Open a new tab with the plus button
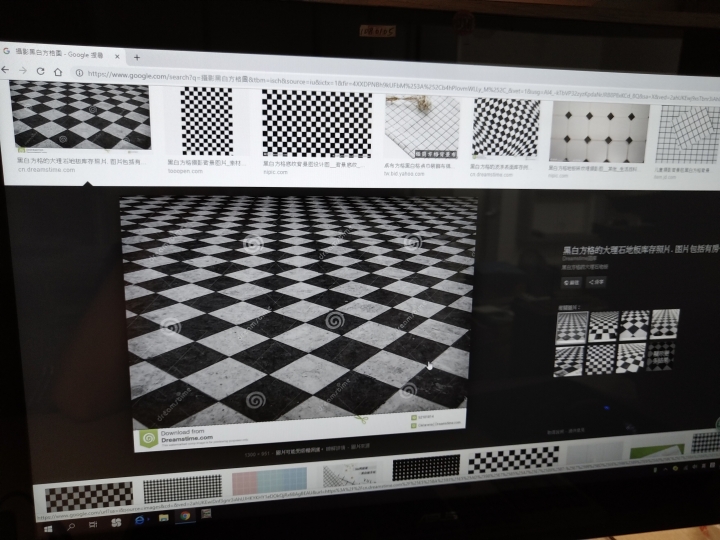Viewport: 720px width, 540px height. pos(136,57)
